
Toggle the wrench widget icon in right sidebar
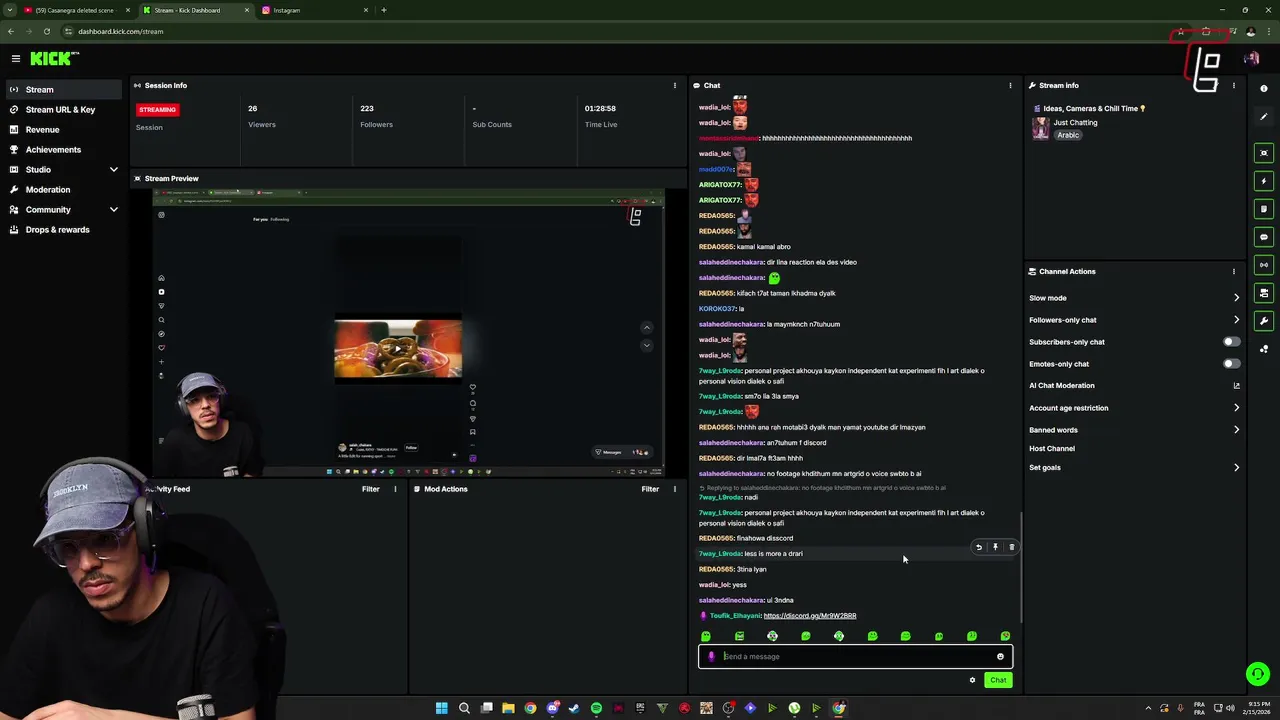1264,321
